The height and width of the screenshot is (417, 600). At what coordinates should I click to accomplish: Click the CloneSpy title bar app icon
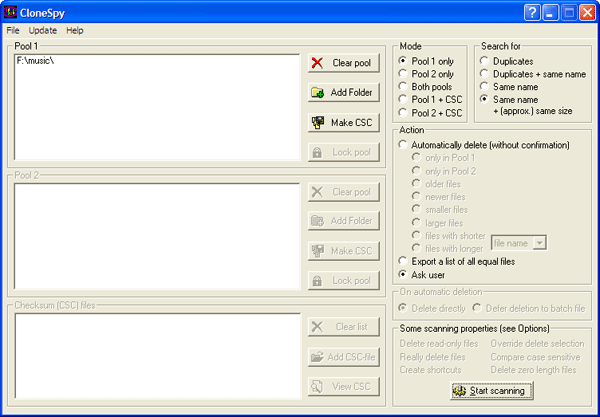point(10,13)
